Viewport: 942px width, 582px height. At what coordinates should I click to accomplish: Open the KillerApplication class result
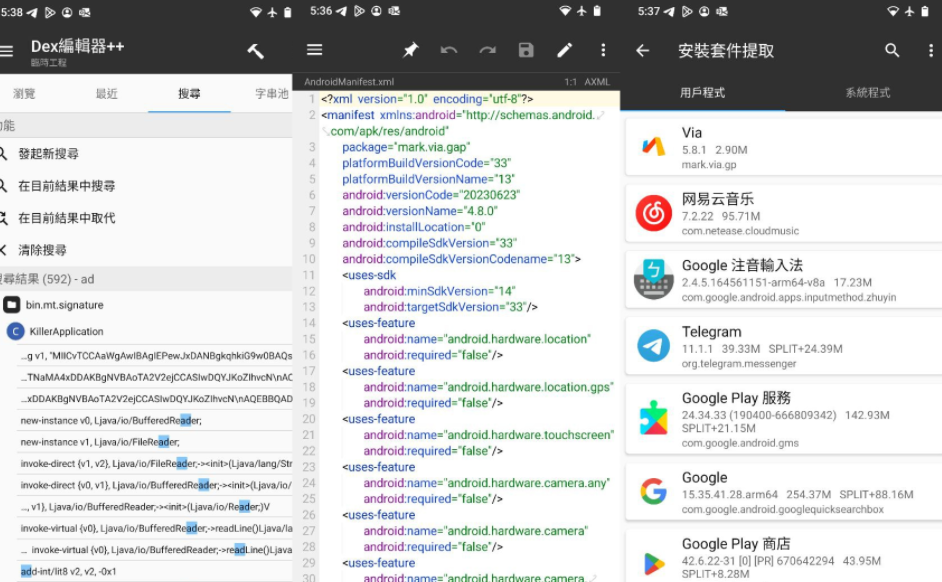[x=64, y=331]
